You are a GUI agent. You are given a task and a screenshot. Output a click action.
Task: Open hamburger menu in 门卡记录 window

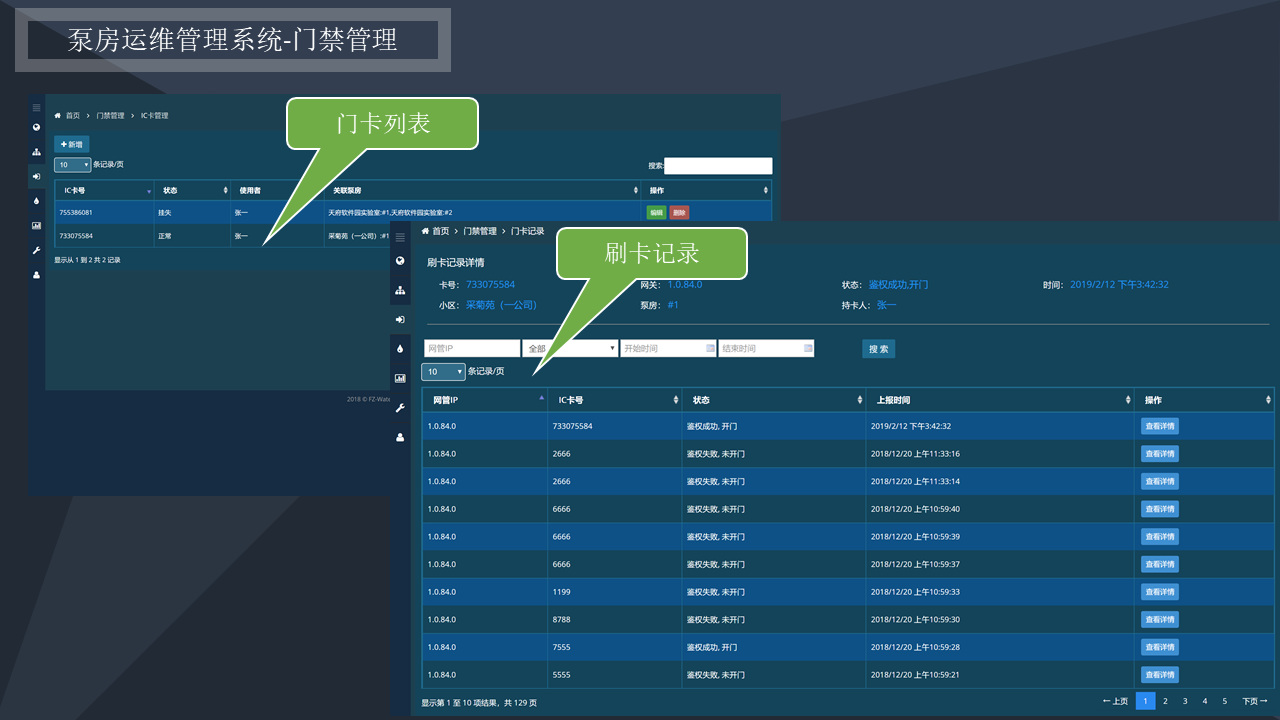(x=400, y=238)
